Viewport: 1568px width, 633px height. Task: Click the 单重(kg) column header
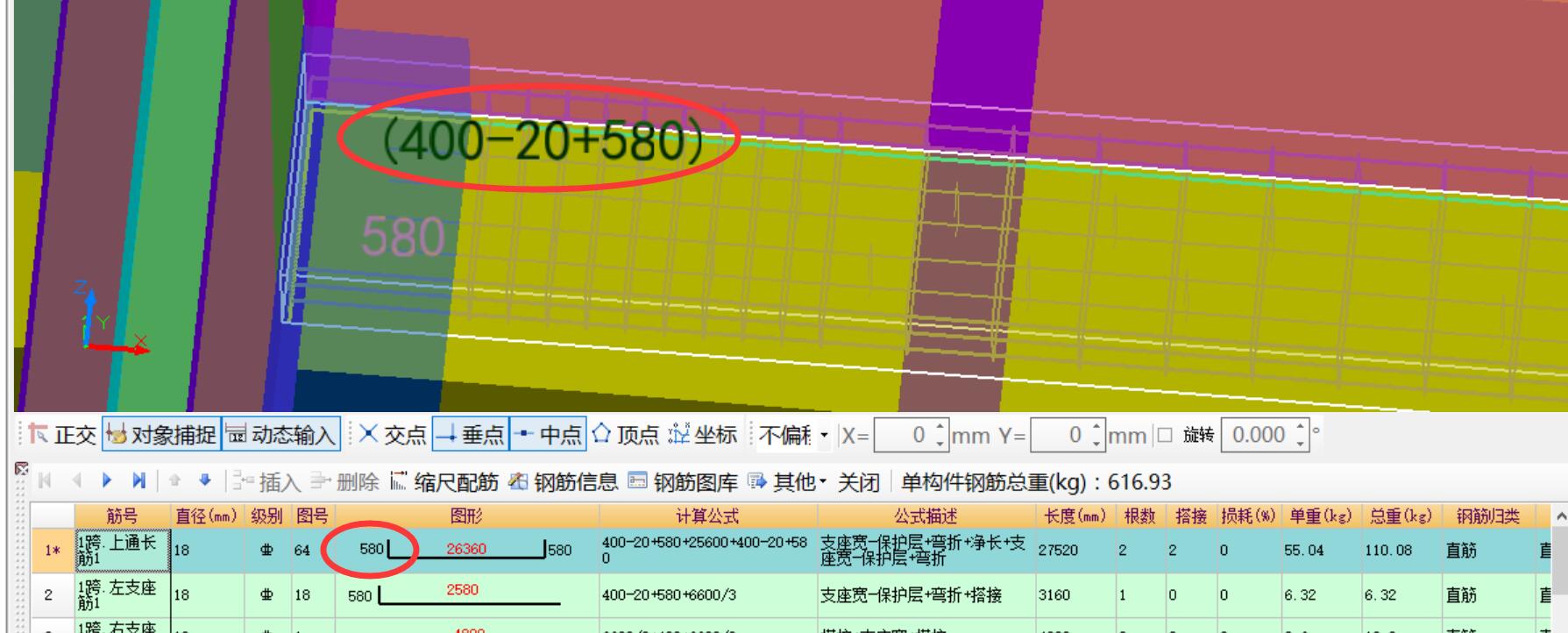click(1320, 516)
